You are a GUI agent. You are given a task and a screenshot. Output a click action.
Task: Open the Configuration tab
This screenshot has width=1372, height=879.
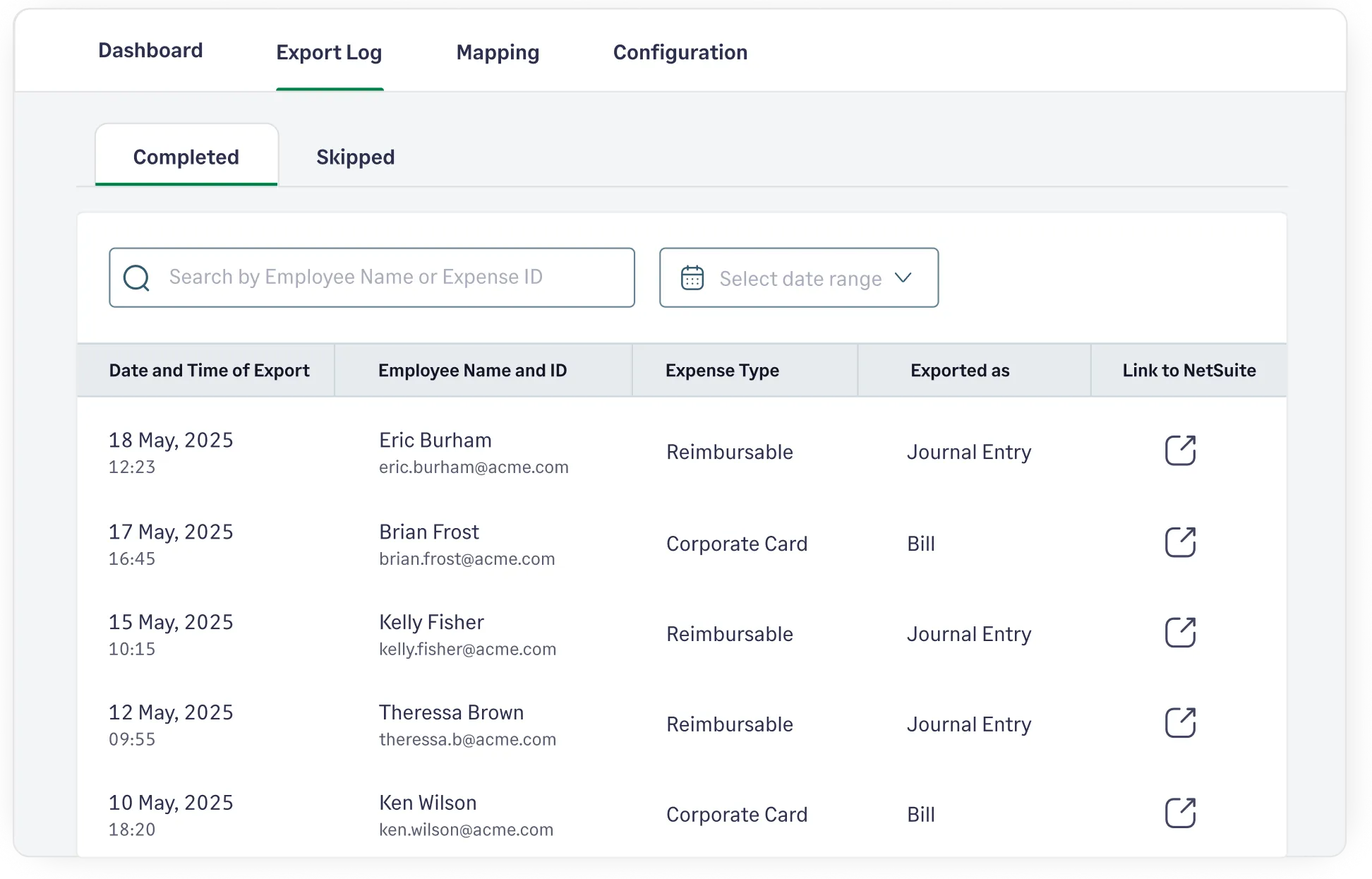[x=680, y=52]
